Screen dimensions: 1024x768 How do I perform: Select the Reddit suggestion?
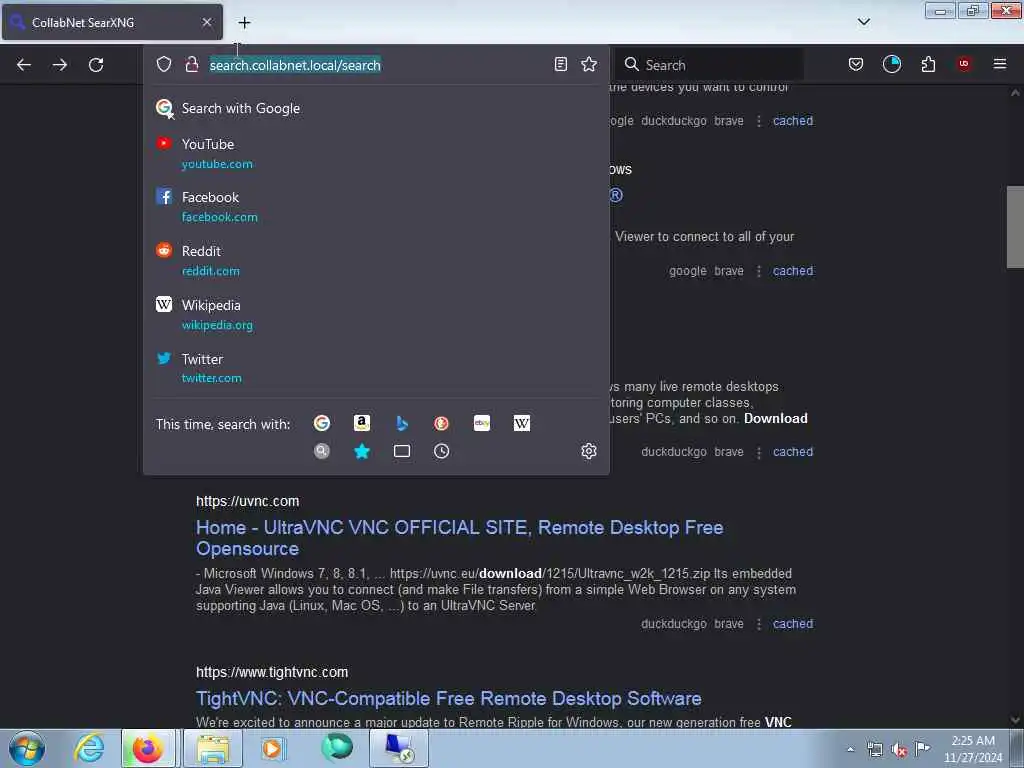click(376, 261)
